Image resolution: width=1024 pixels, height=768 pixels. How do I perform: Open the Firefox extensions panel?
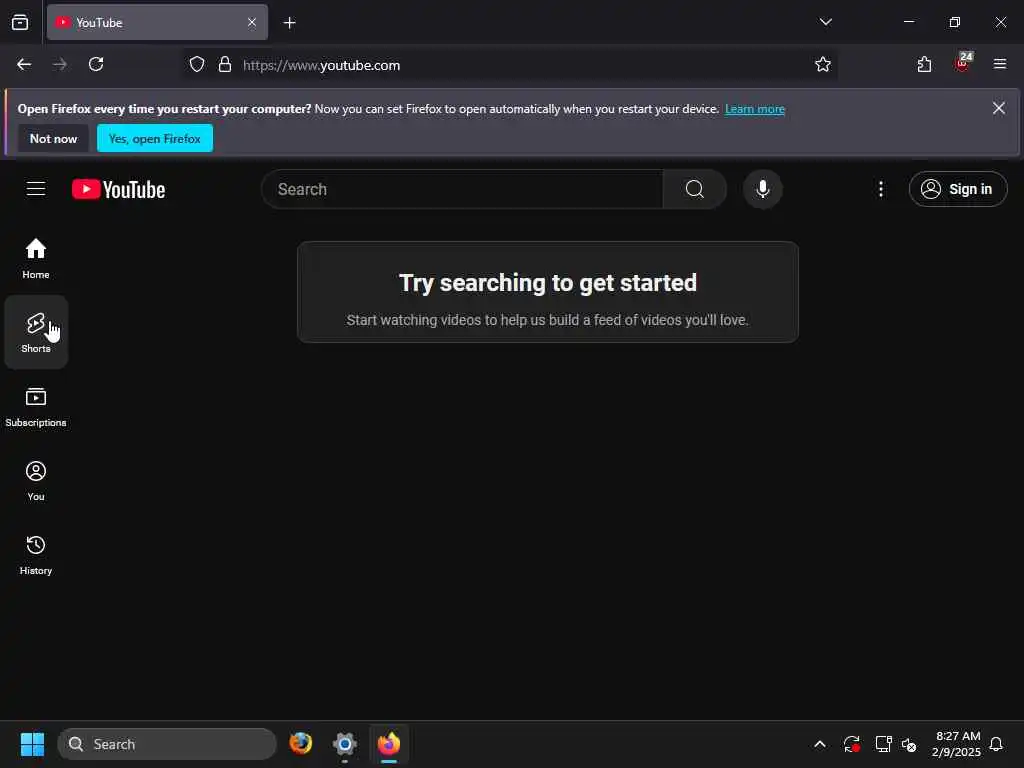924,65
